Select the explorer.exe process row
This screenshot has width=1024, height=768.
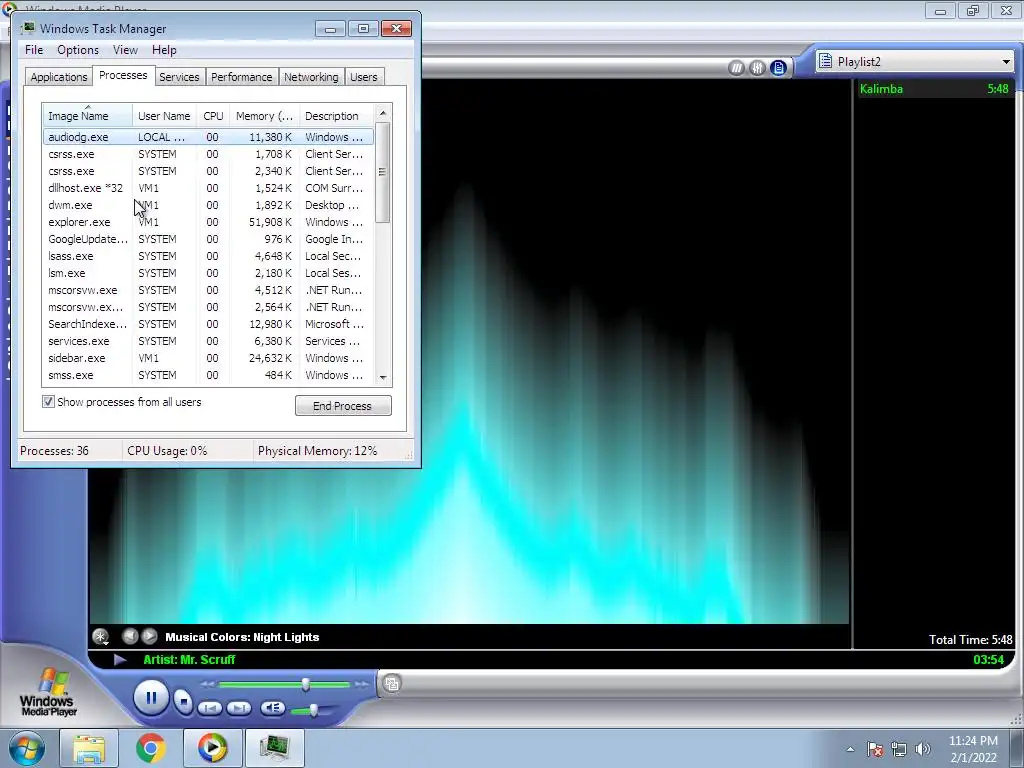(208, 222)
